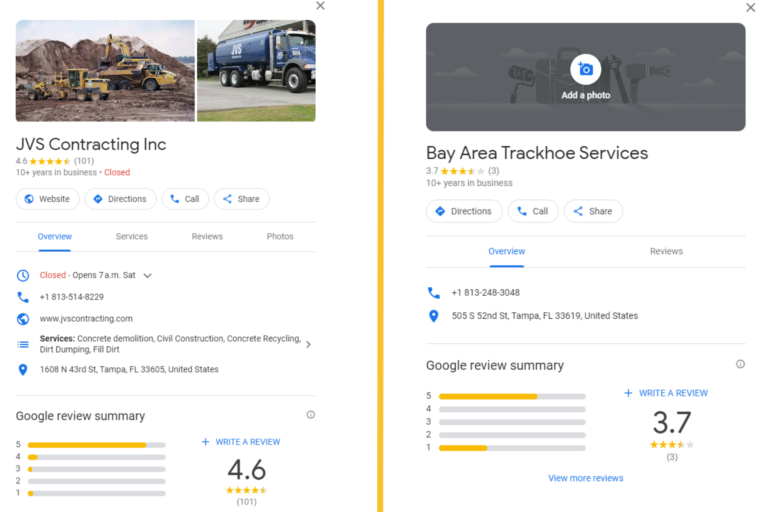Open review summary info icon in JVS panel
The image size is (768, 512).
(311, 415)
